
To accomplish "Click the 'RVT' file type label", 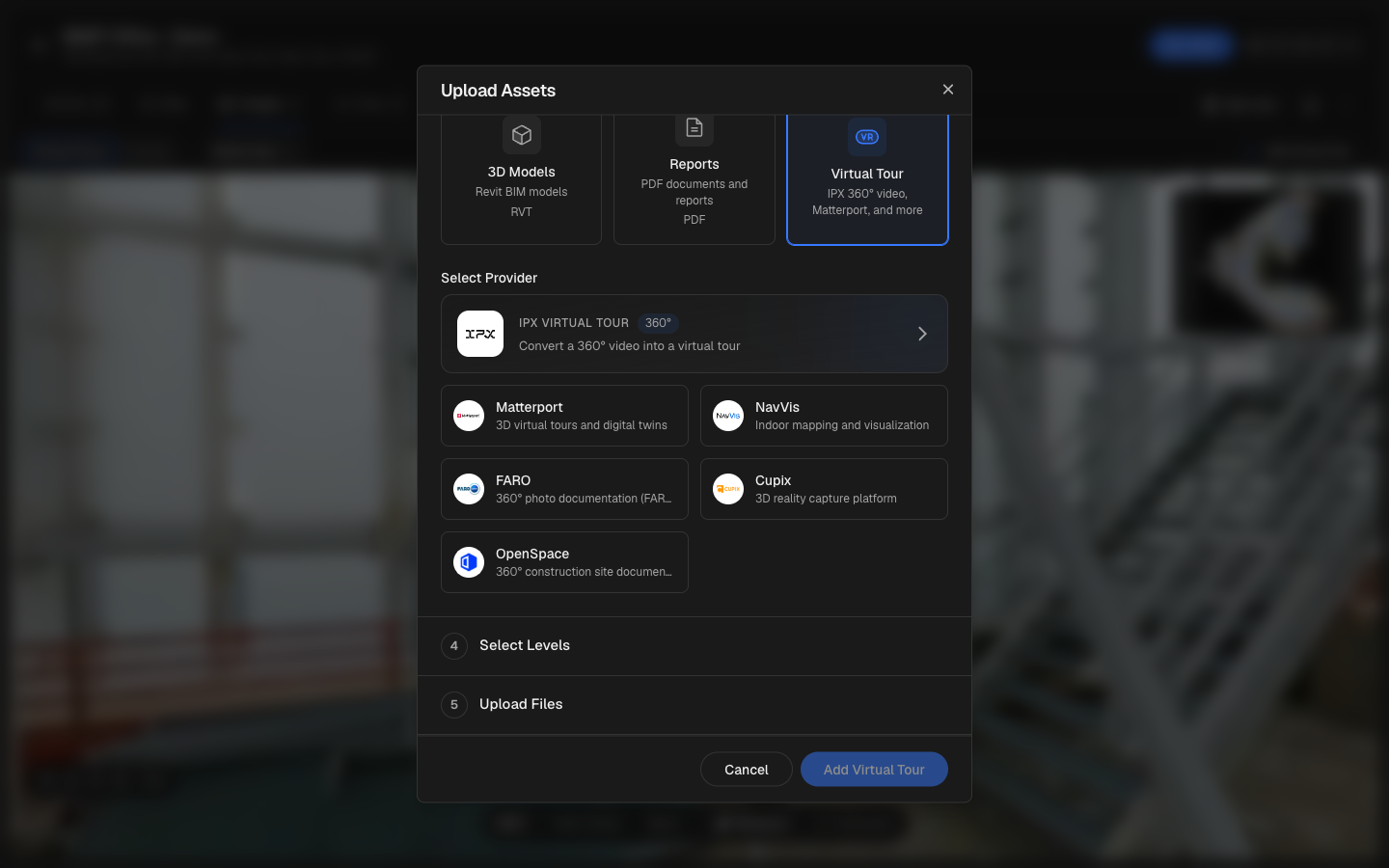I will pos(521,212).
